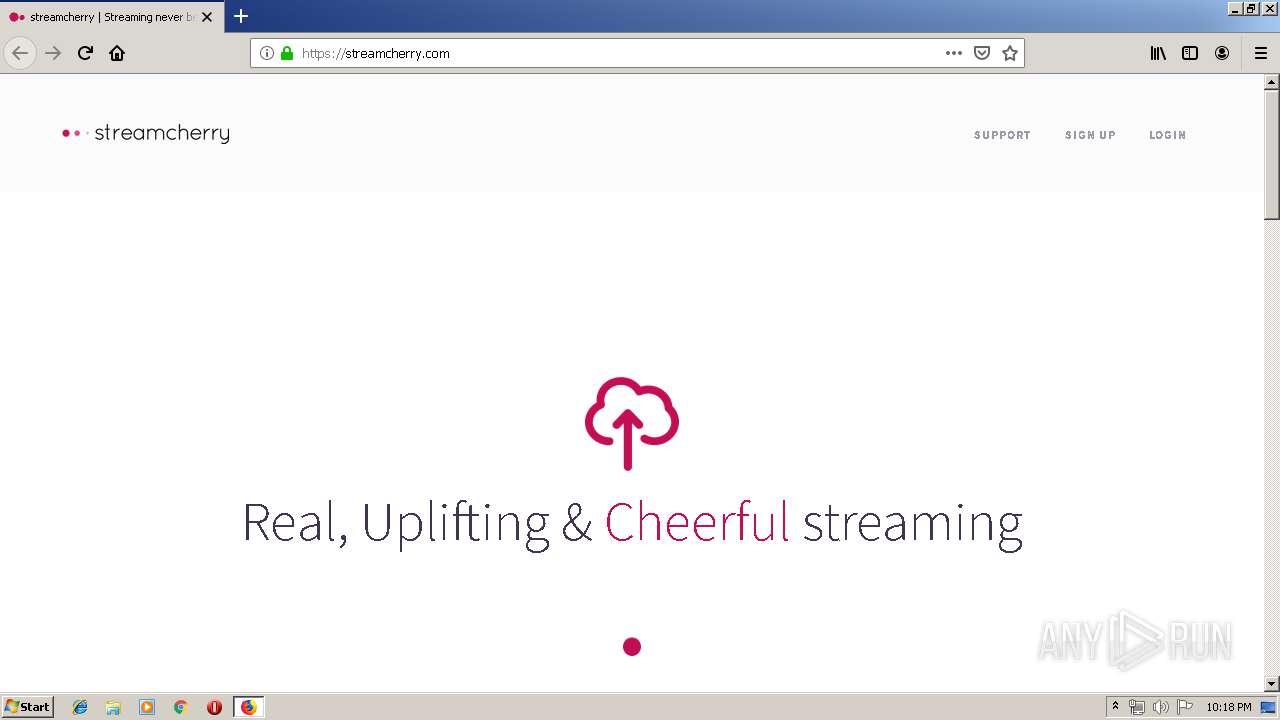
Task: Open the network tray icon
Action: pos(1137,707)
